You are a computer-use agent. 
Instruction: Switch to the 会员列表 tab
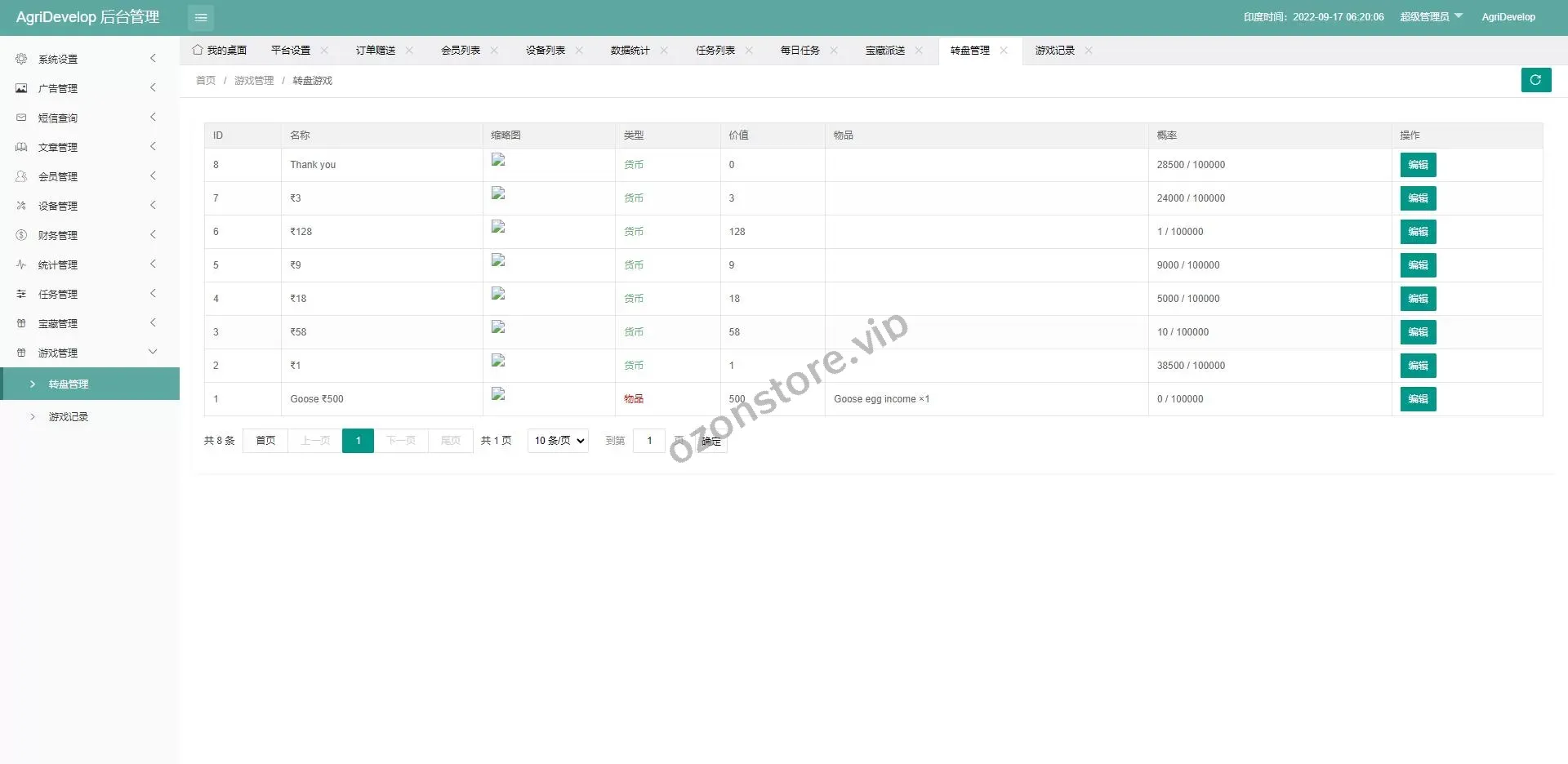pos(460,51)
